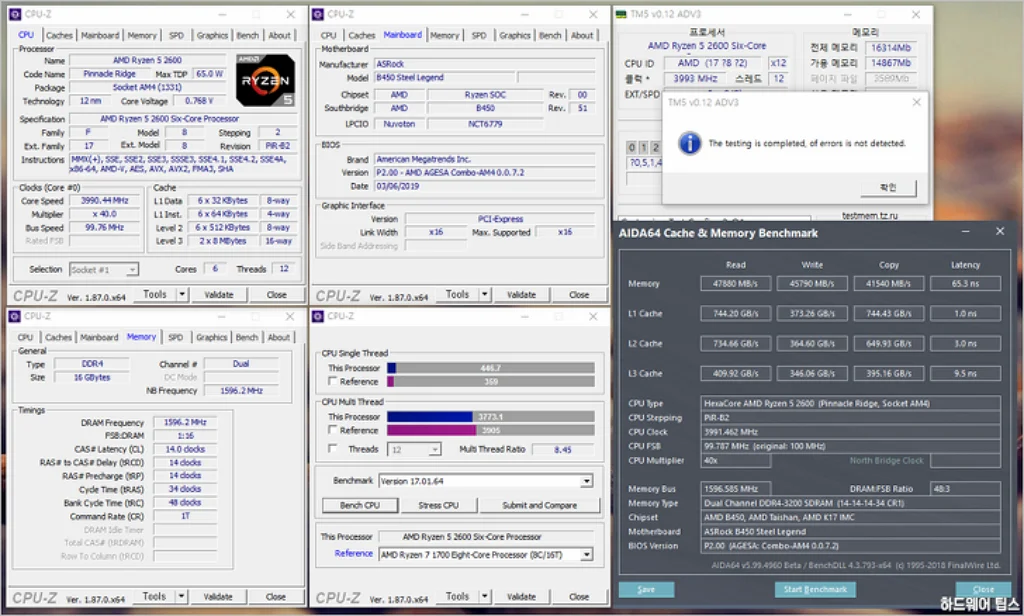Click the Bench CPU button

(x=360, y=505)
